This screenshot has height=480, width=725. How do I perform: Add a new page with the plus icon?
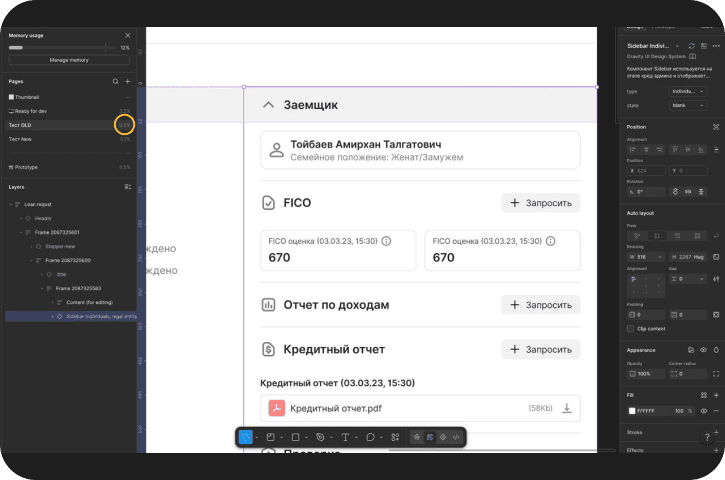pos(128,81)
